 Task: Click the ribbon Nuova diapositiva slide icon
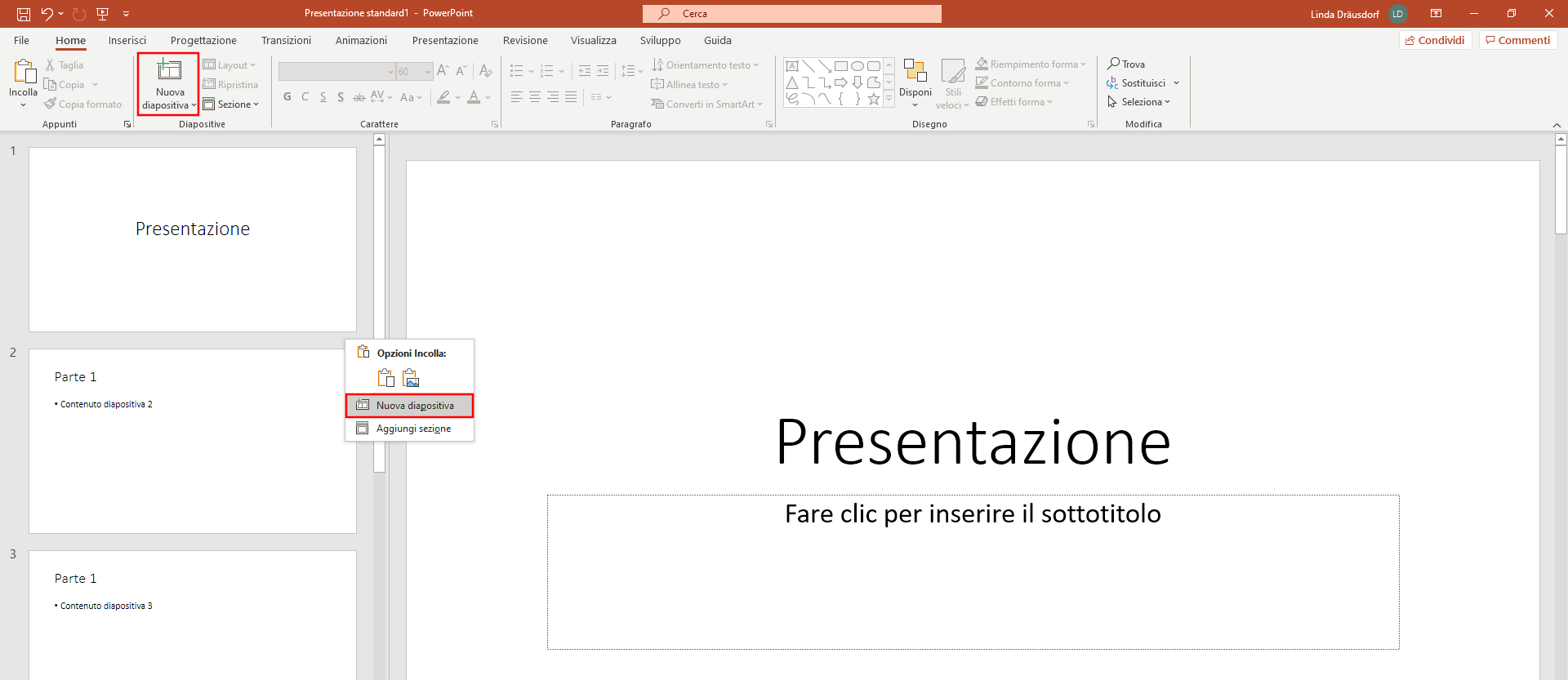click(x=170, y=70)
